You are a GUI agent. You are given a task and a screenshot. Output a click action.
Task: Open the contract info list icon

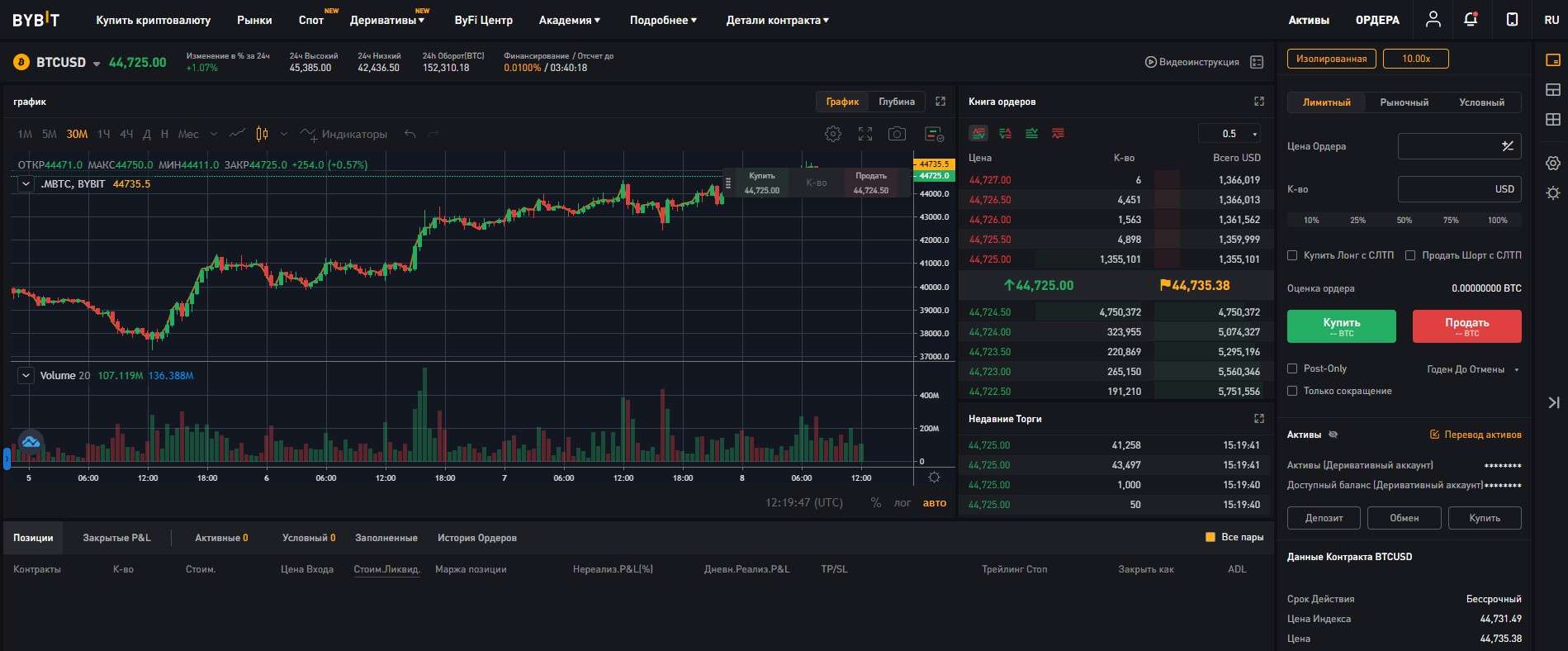pyautogui.click(x=1257, y=62)
